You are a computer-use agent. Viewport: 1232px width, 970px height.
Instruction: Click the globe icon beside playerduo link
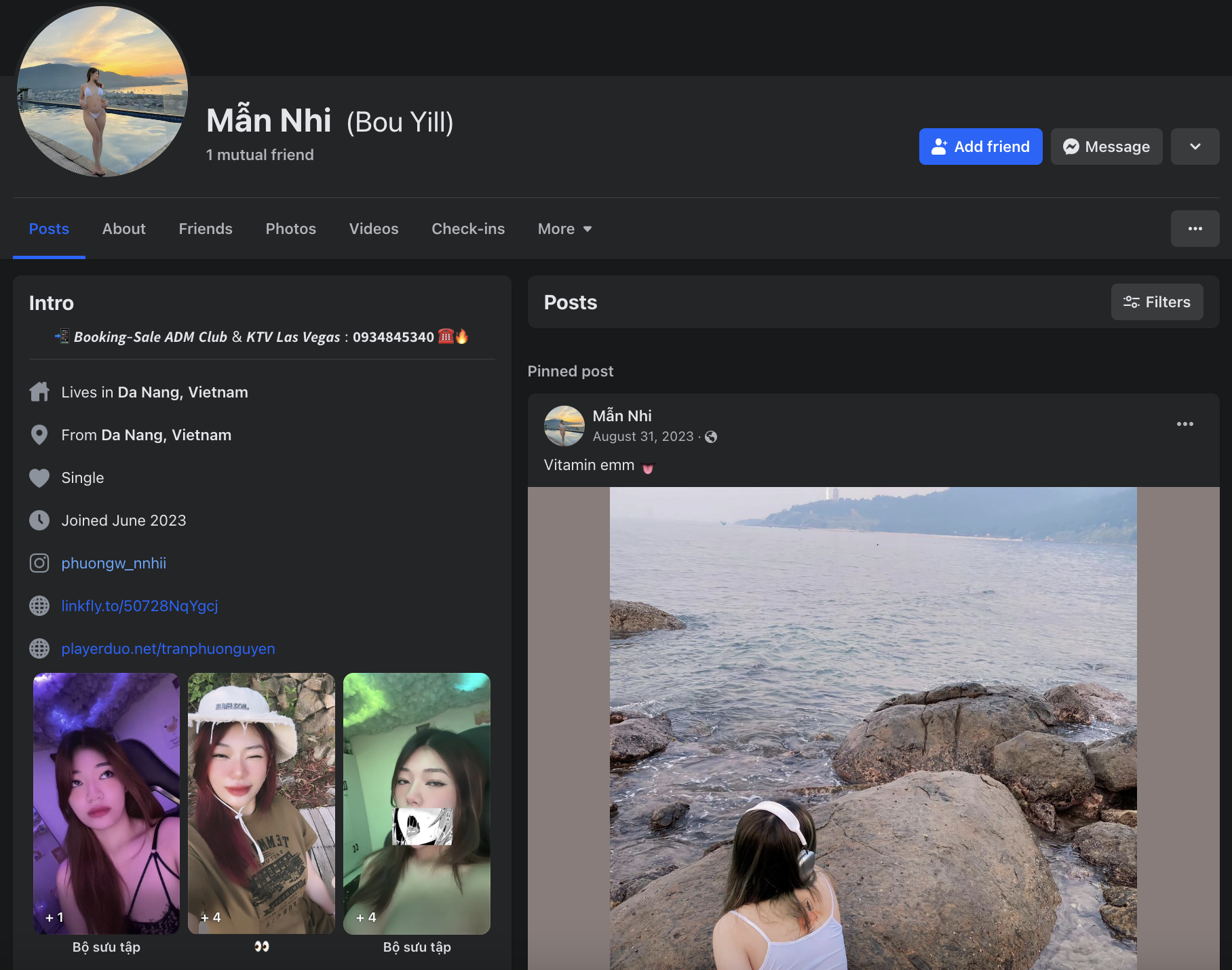click(39, 648)
